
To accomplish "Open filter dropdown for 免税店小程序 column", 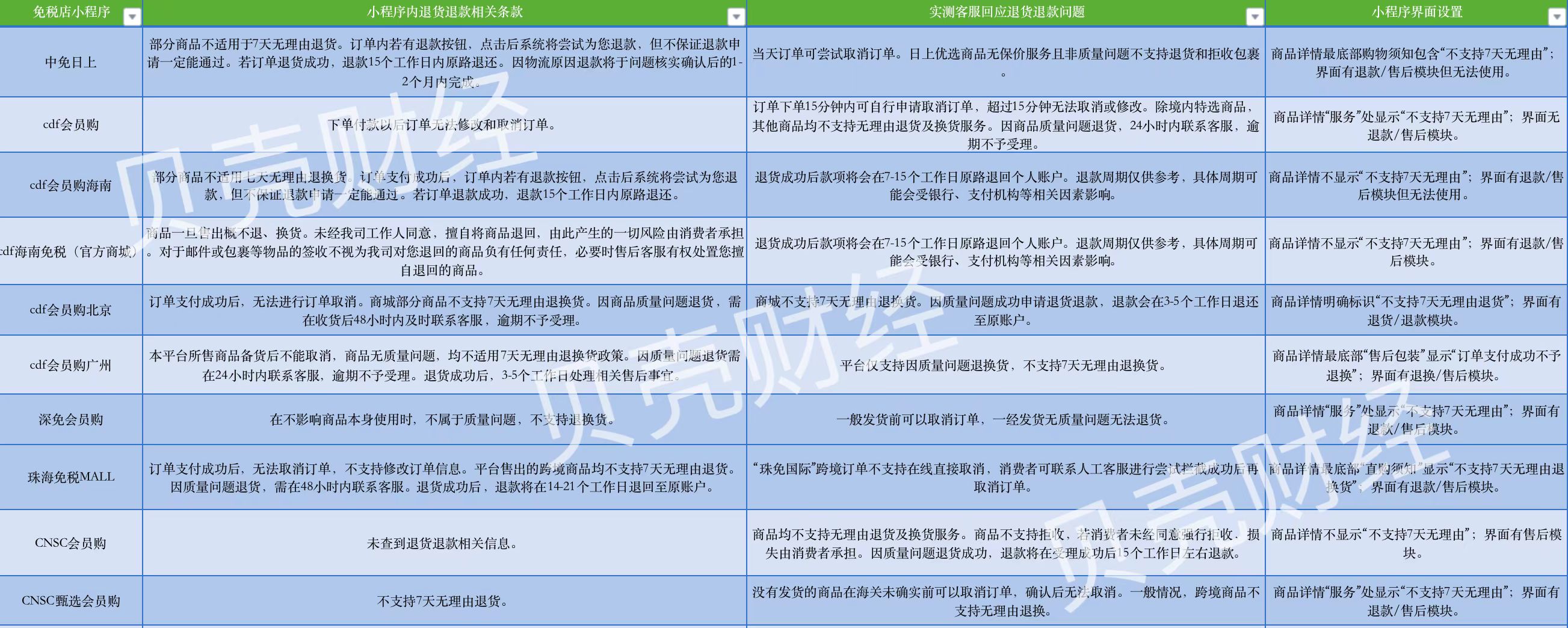I will click(132, 17).
